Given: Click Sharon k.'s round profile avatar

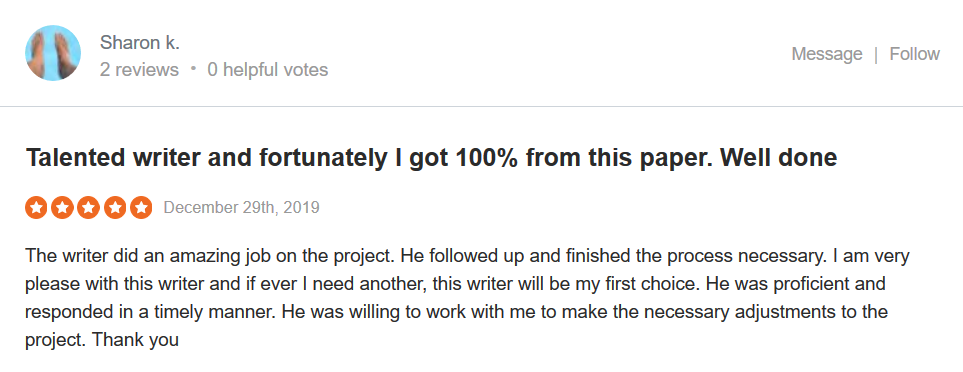Looking at the screenshot, I should pyautogui.click(x=53, y=53).
